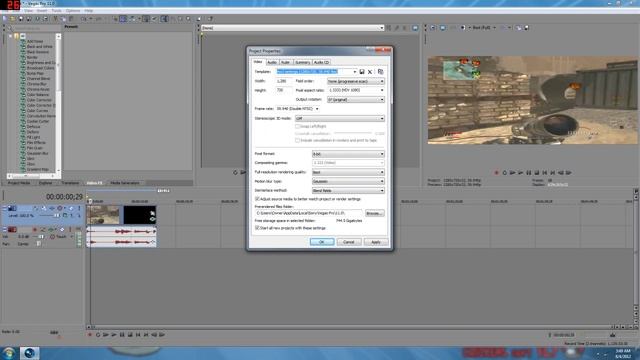Image resolution: width=640 pixels, height=360 pixels.
Task: Open the Pixel aspect ratio dropdown
Action: 356,90
